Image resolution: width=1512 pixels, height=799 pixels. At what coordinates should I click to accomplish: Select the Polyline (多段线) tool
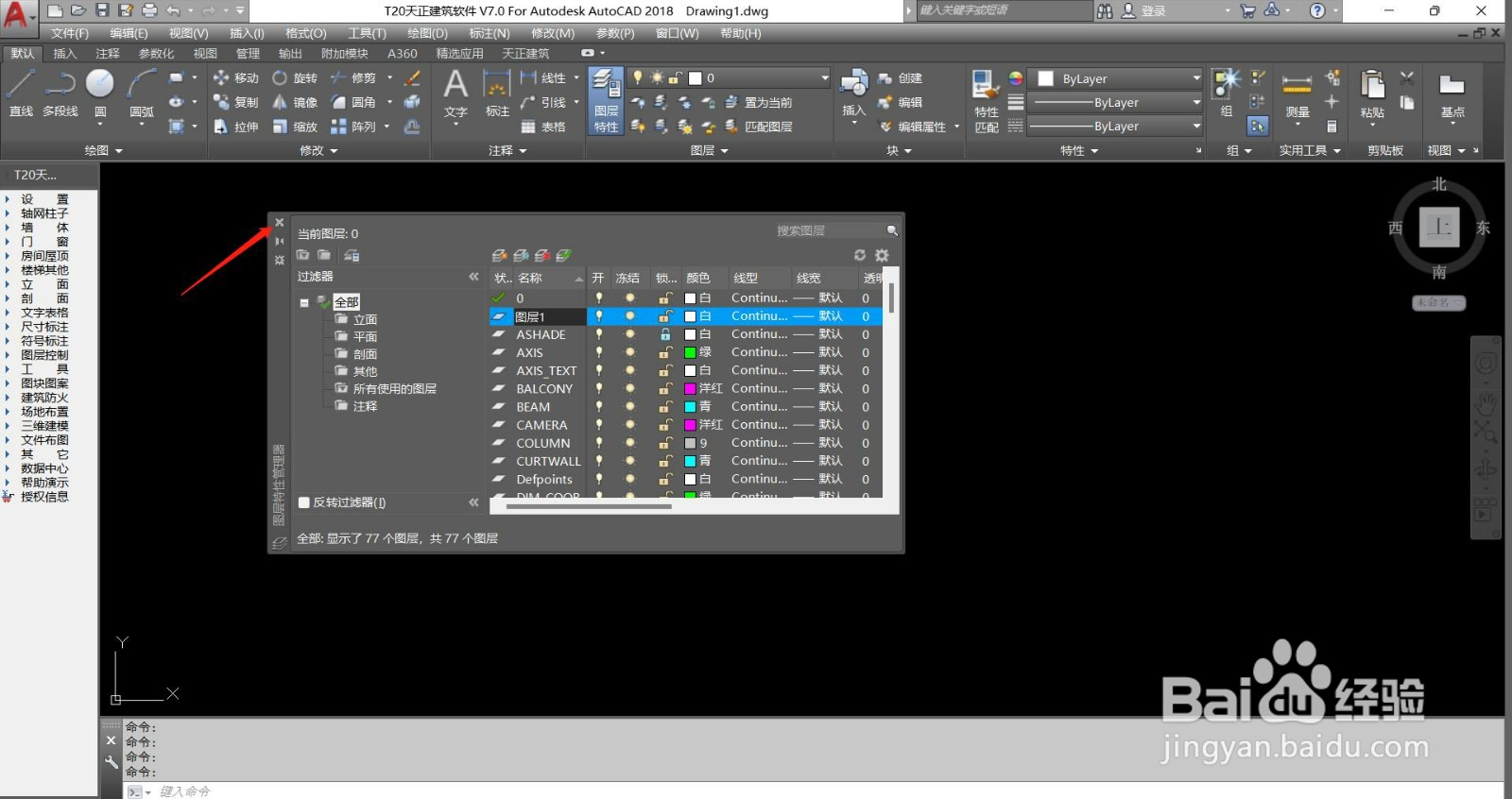[60, 93]
